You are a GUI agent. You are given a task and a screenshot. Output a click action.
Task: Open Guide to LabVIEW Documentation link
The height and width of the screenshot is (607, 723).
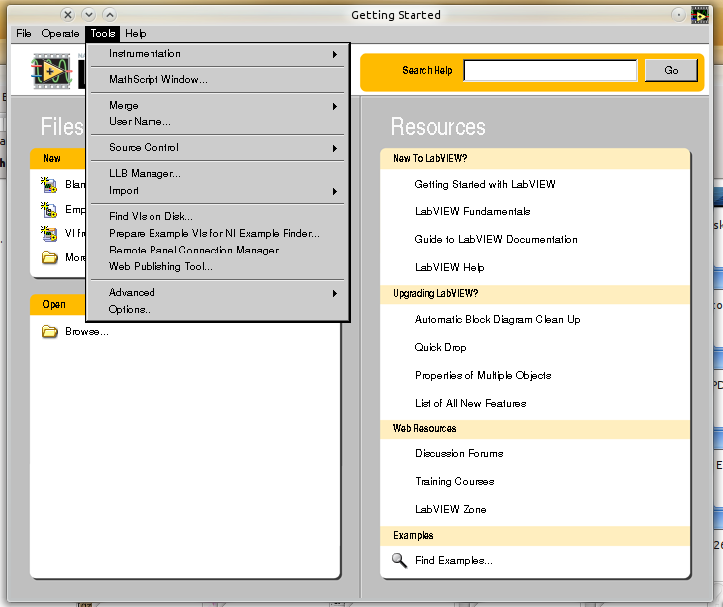click(496, 239)
